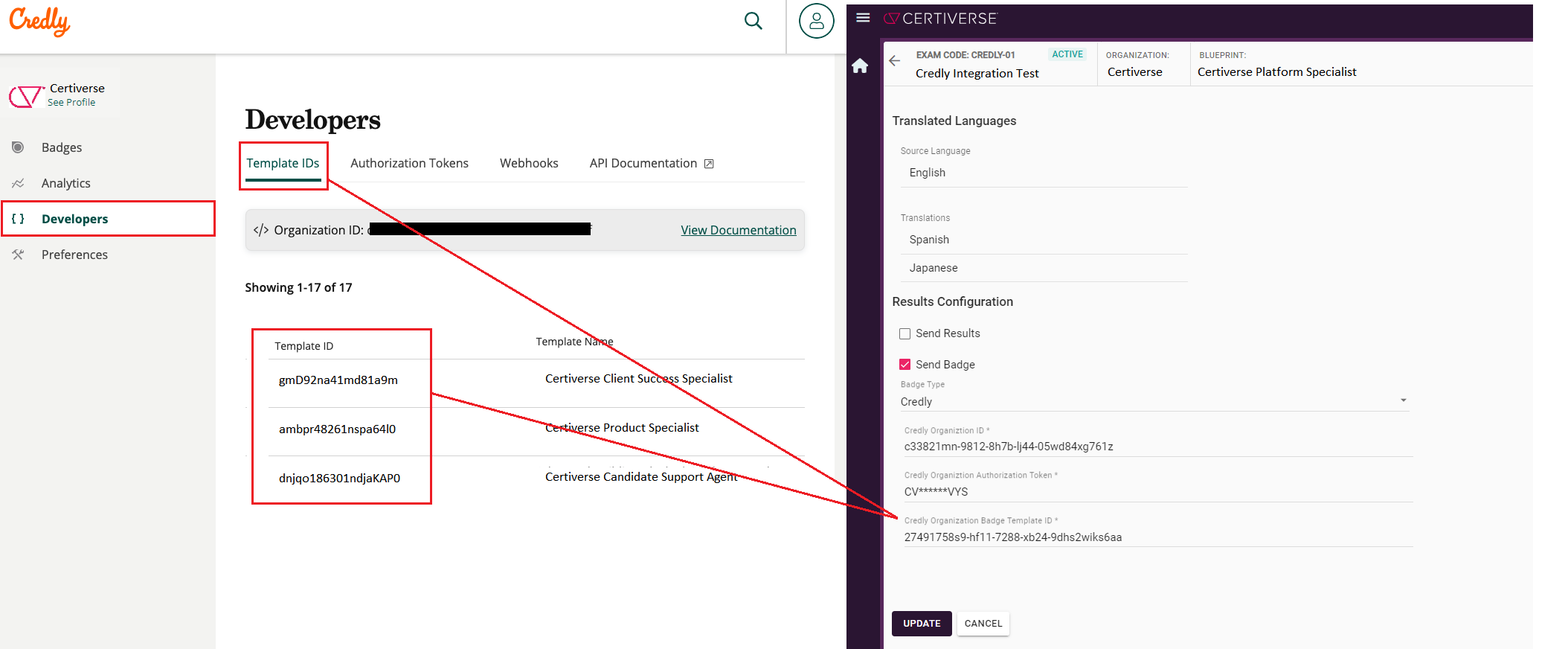Click the English source language entry
The width and height of the screenshot is (1568, 649).
pos(928,173)
